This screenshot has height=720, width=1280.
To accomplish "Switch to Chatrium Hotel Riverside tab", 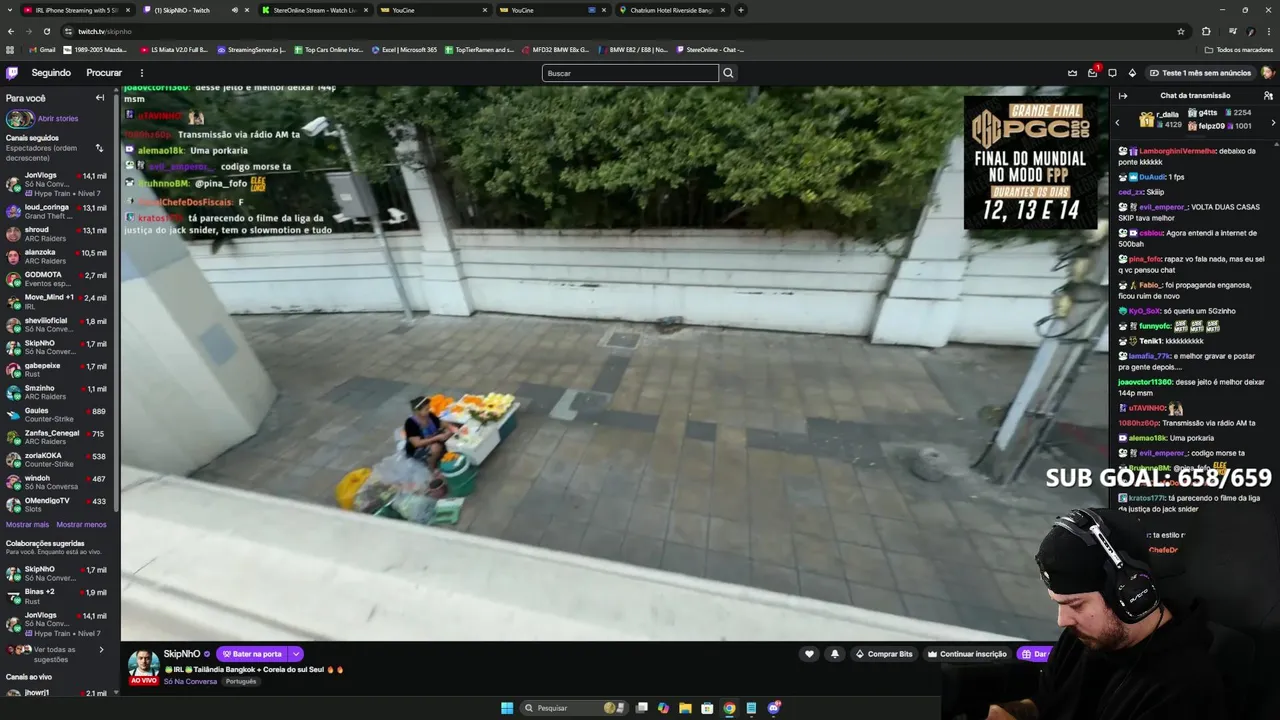I will pos(672,10).
